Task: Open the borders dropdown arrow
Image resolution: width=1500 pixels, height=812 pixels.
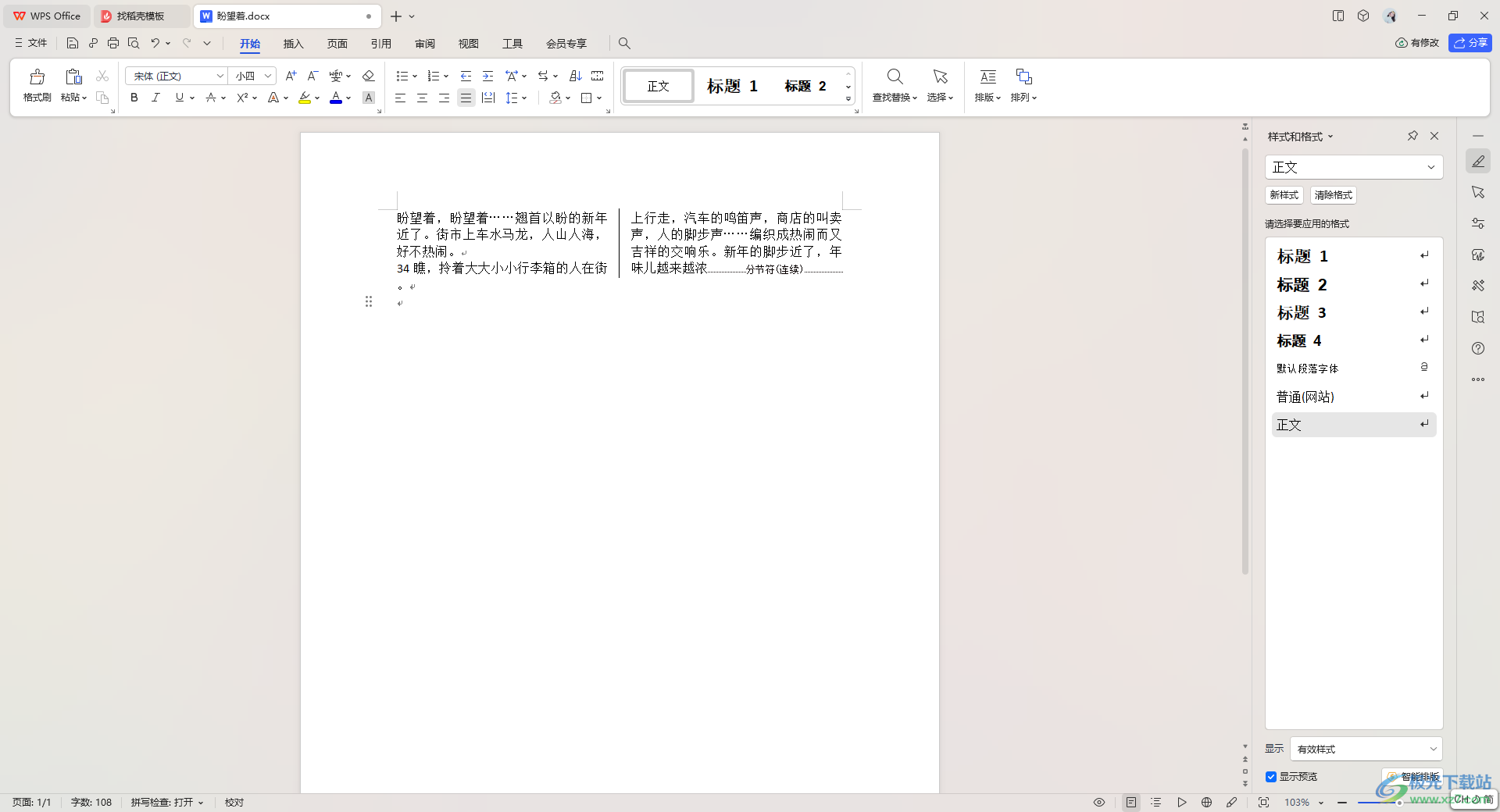Action: click(x=599, y=98)
